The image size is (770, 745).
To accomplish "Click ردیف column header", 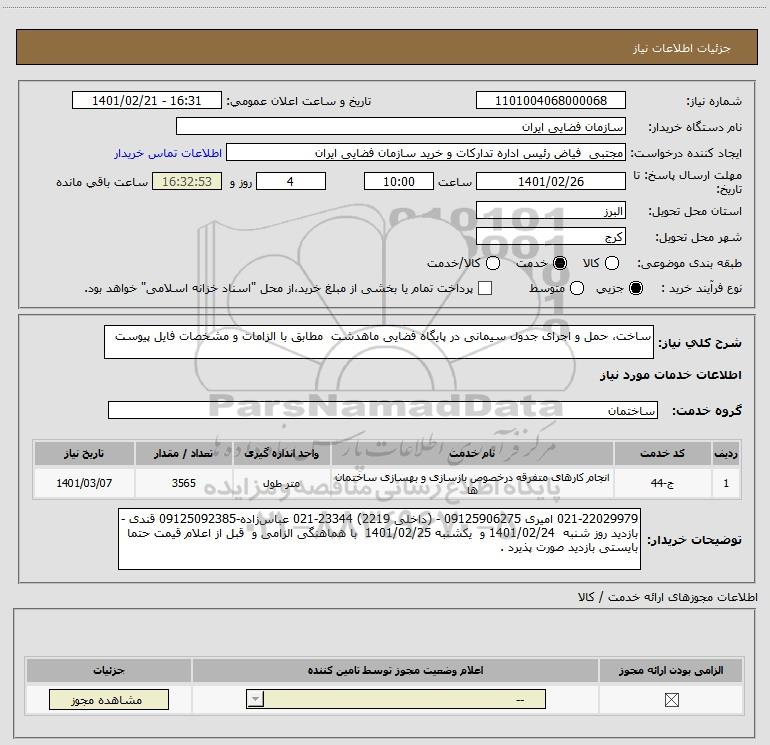I will (x=726, y=453).
